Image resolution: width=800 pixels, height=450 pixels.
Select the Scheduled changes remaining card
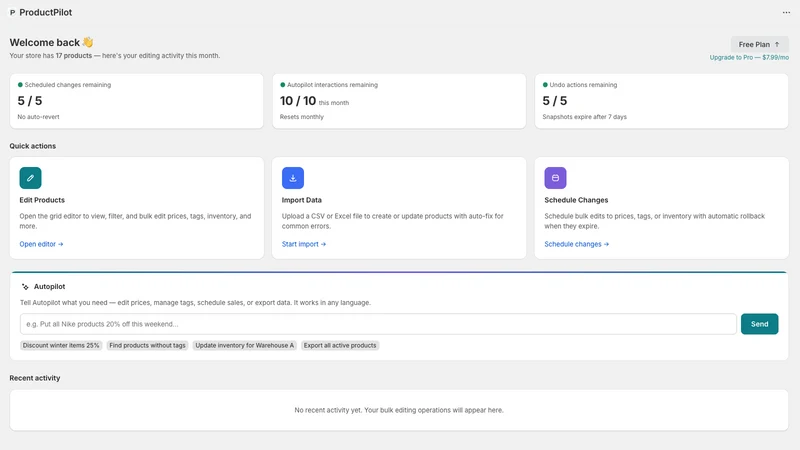click(x=137, y=101)
